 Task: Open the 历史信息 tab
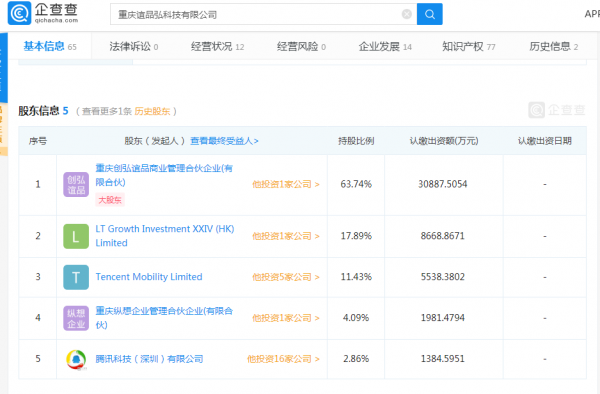[x=553, y=46]
